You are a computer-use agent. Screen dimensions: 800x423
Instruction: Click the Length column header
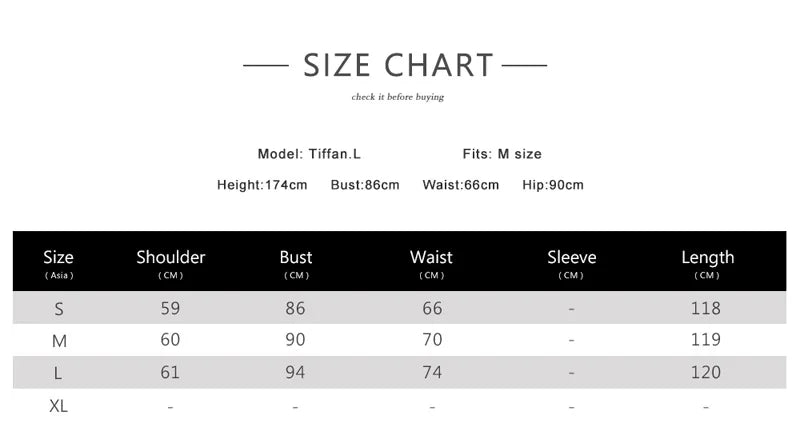pyautogui.click(x=708, y=263)
